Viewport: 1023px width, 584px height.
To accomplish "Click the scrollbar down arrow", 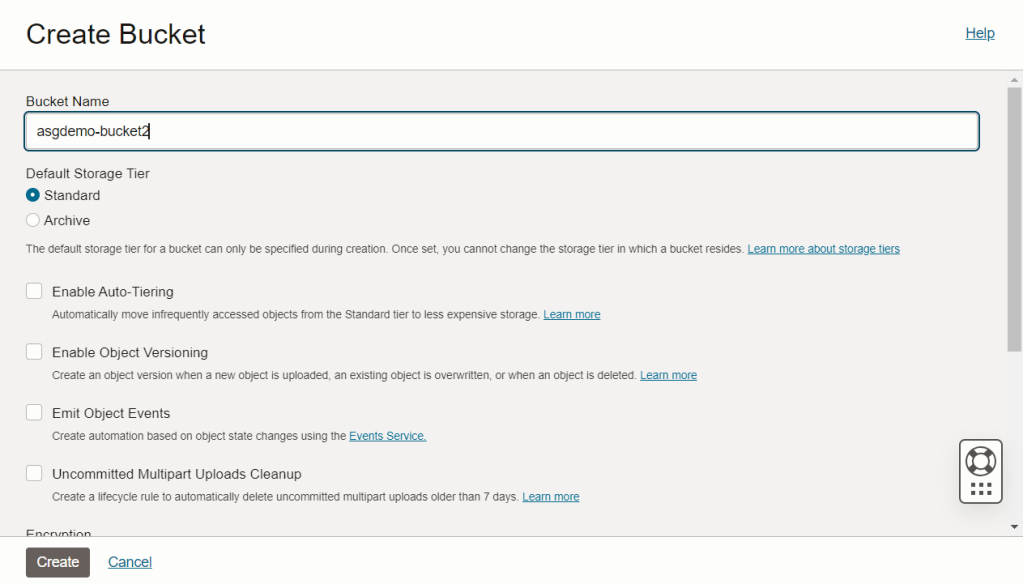I will pyautogui.click(x=1015, y=526).
